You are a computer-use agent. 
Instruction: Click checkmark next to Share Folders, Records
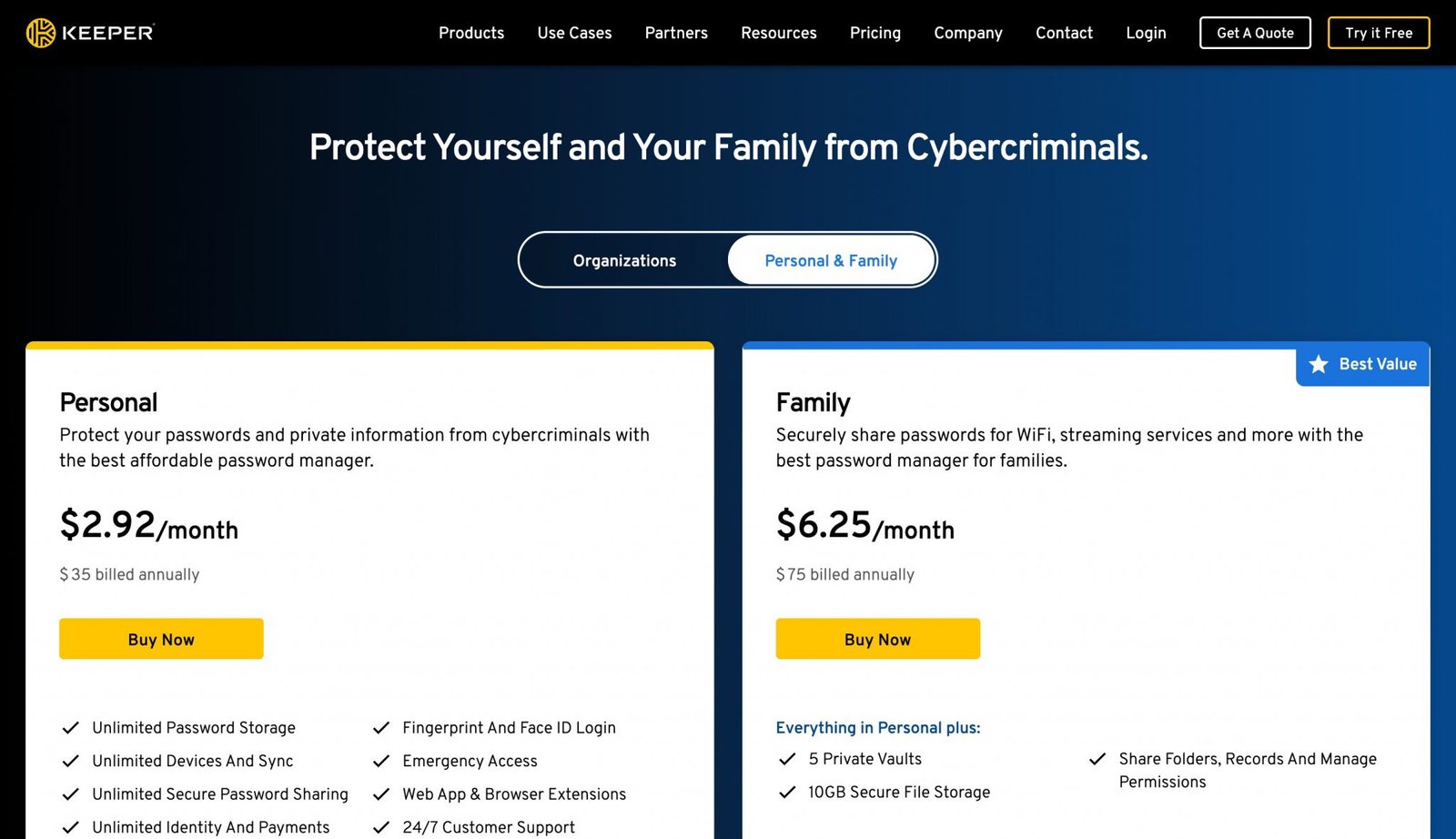point(1097,759)
